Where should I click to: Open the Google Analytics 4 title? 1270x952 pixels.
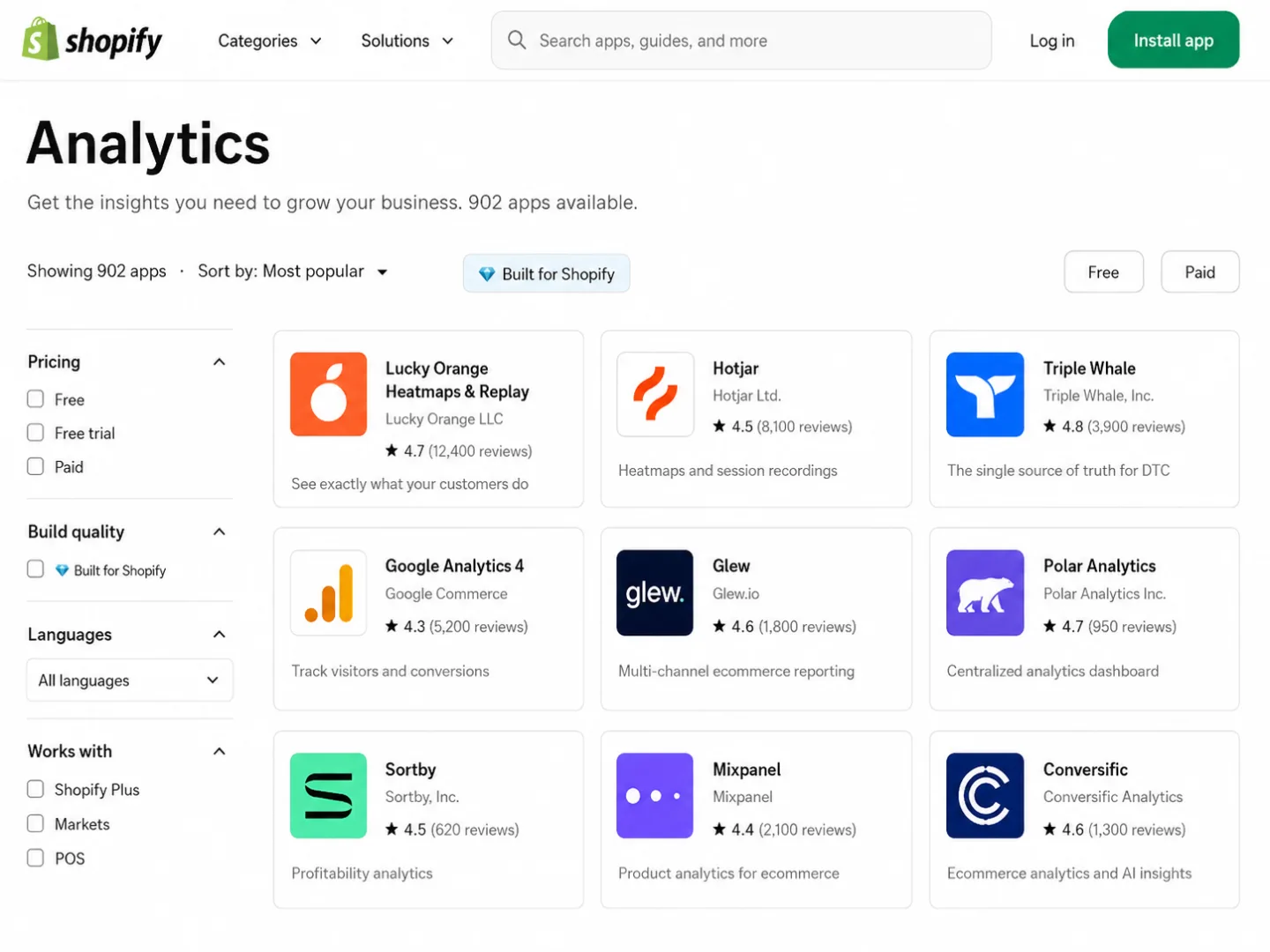(454, 566)
